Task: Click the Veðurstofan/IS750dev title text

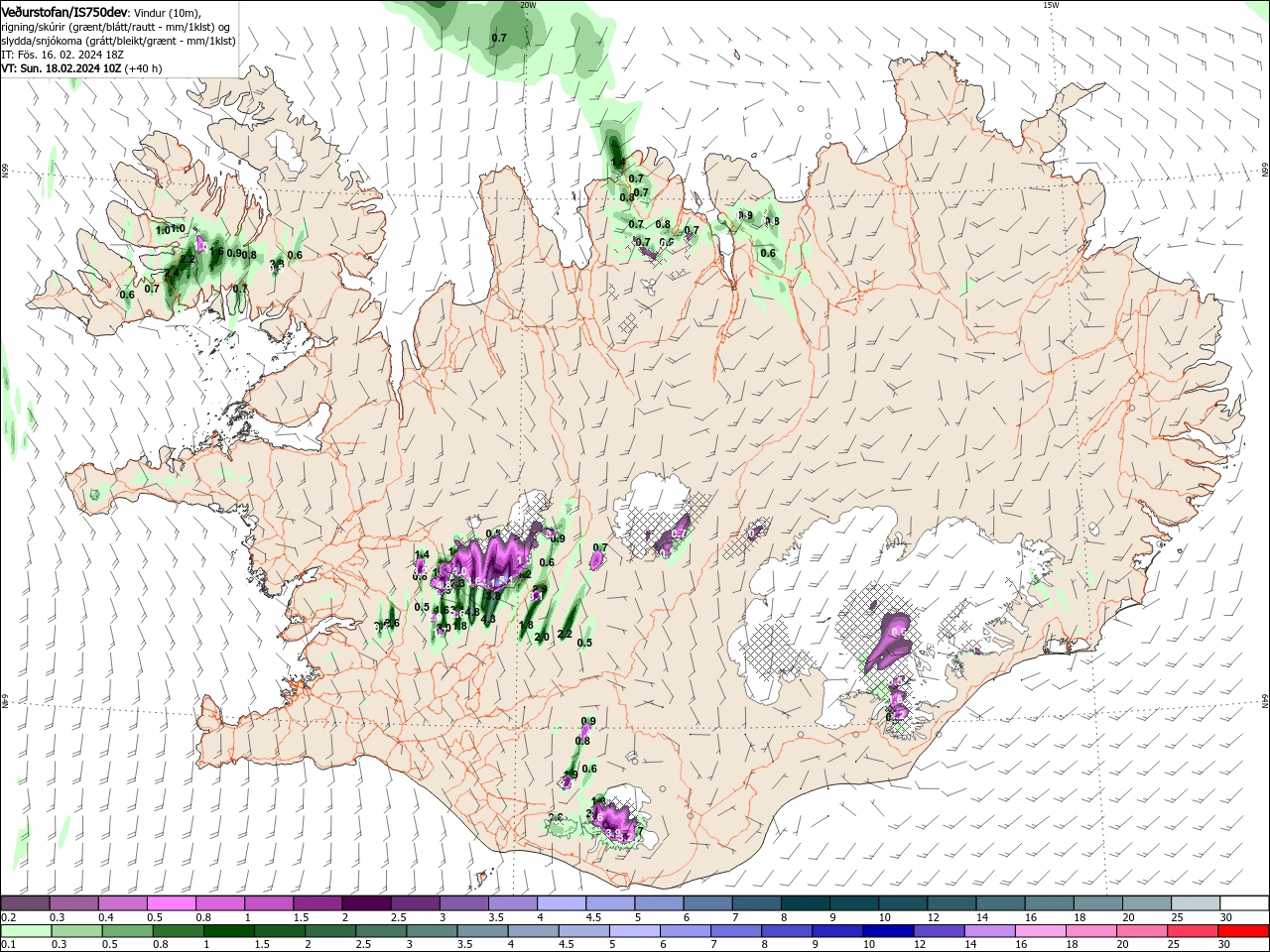Action: 63,11
